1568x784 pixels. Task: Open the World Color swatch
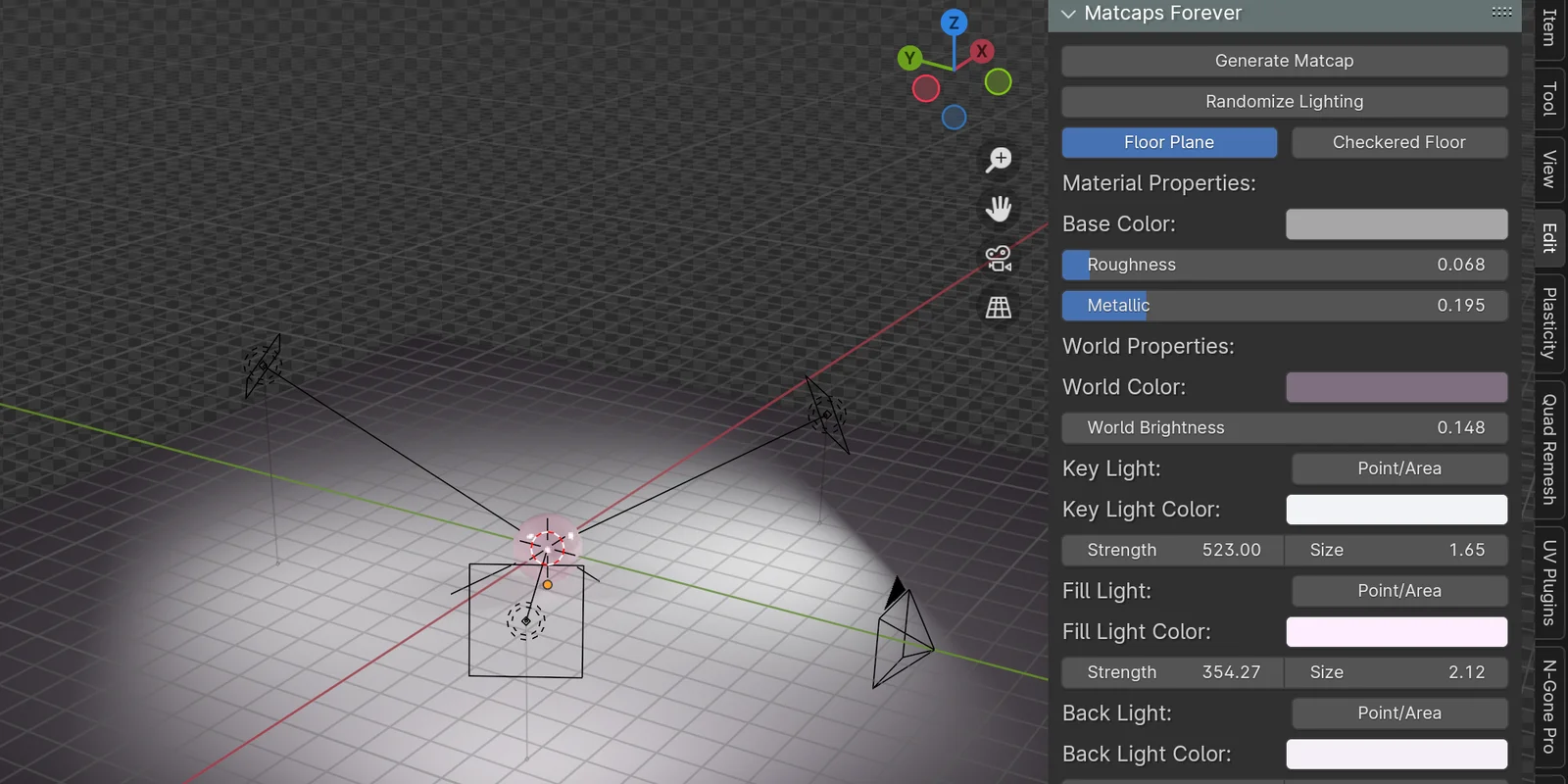1396,387
